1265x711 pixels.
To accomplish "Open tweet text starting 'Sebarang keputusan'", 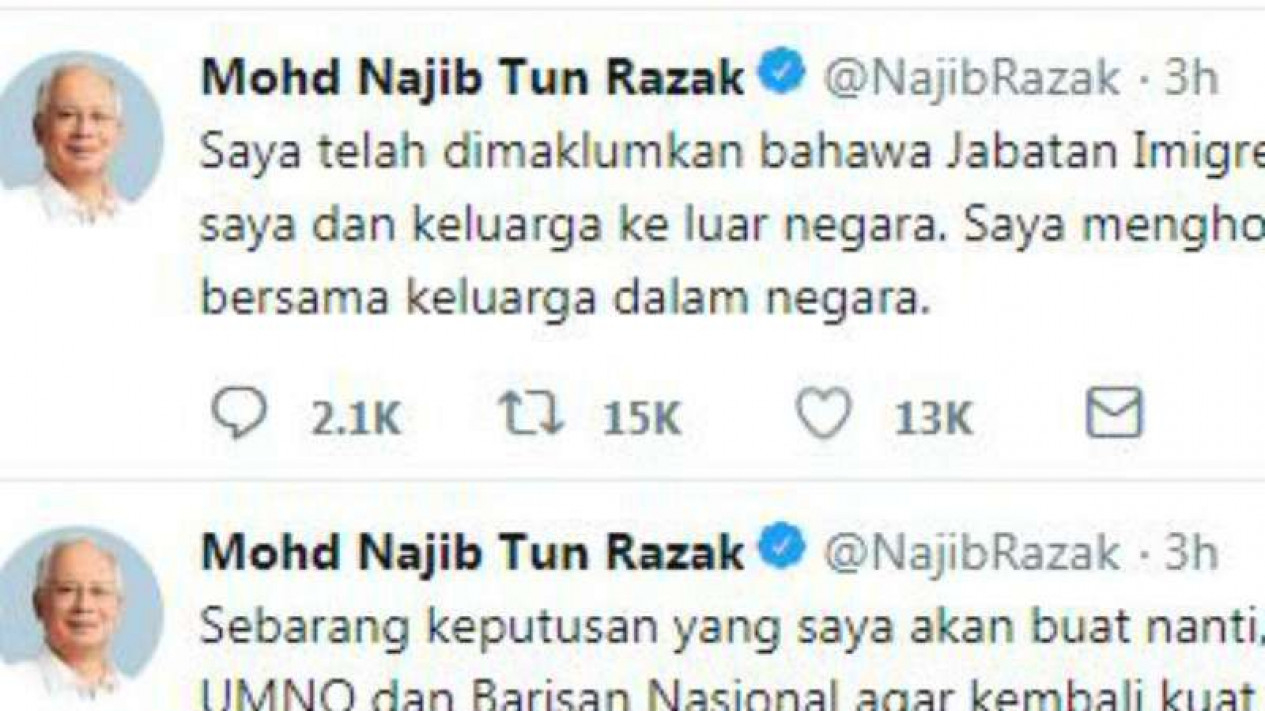I will coord(733,658).
